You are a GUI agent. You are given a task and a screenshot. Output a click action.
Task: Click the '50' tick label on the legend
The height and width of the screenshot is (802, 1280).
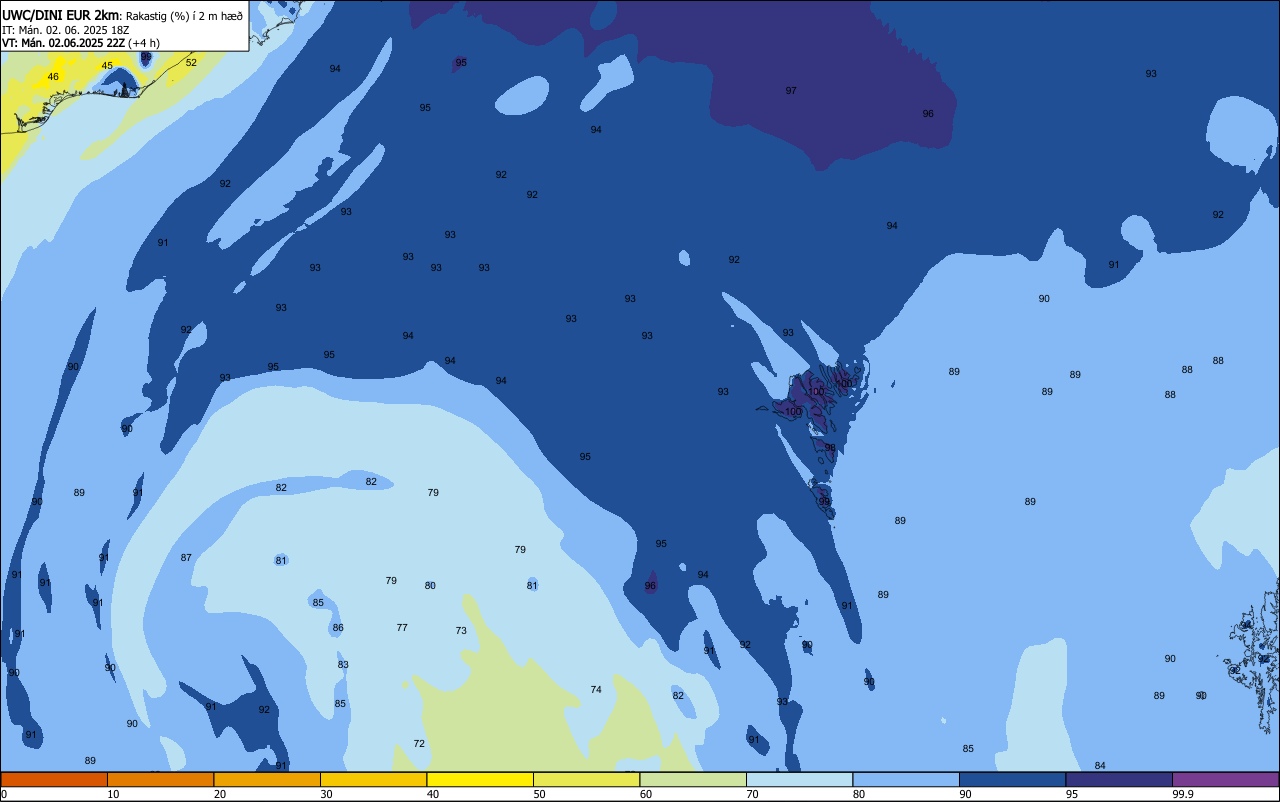point(539,794)
